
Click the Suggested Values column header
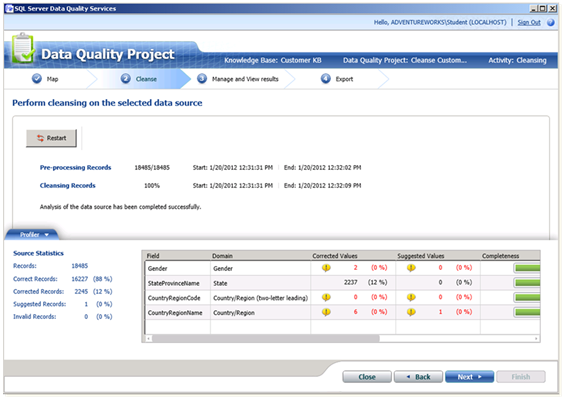coord(438,256)
